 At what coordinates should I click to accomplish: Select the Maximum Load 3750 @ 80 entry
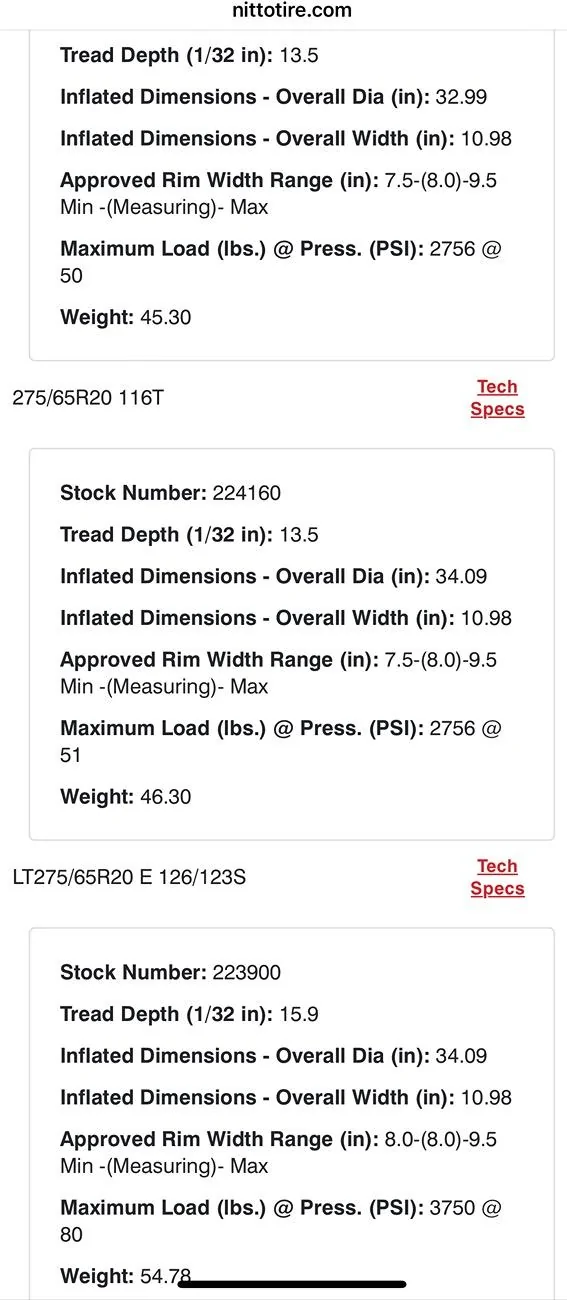coord(281,1221)
